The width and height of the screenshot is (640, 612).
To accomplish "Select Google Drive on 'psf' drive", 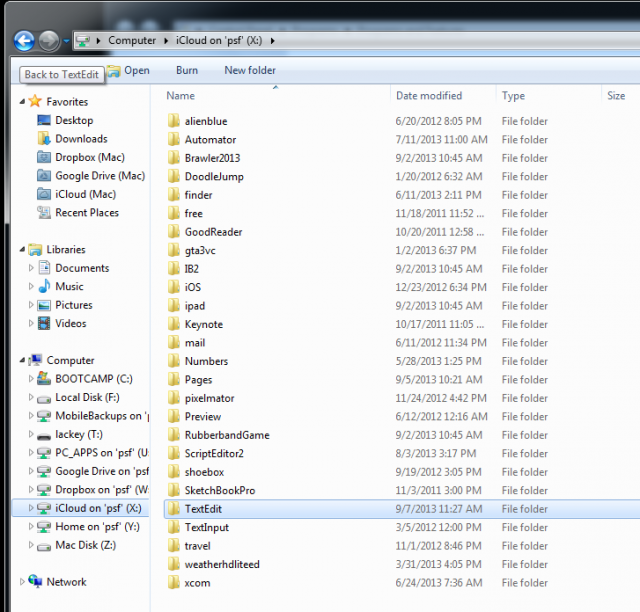I will 102,471.
